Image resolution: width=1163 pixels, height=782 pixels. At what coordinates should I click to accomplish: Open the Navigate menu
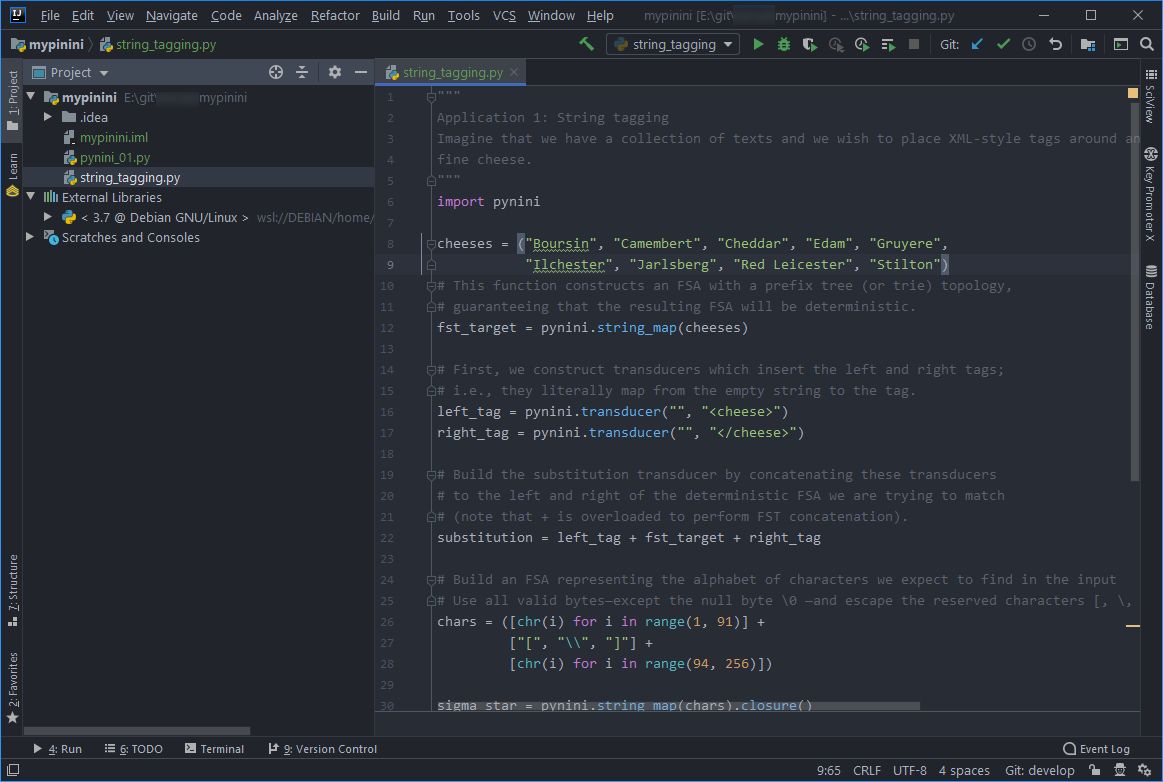click(171, 15)
